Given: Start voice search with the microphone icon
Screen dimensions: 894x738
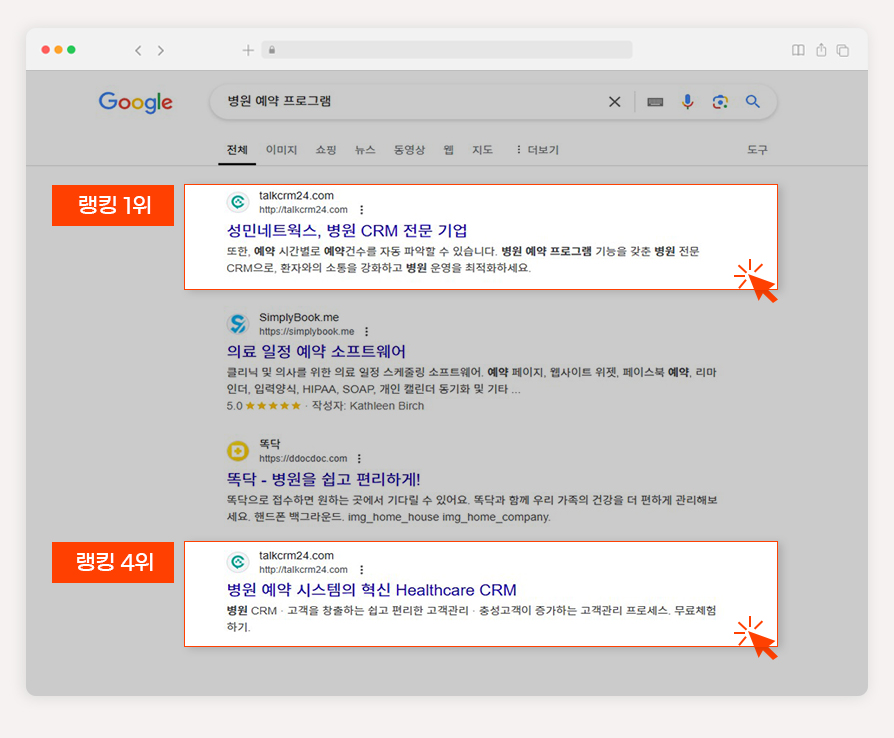Looking at the screenshot, I should point(688,102).
